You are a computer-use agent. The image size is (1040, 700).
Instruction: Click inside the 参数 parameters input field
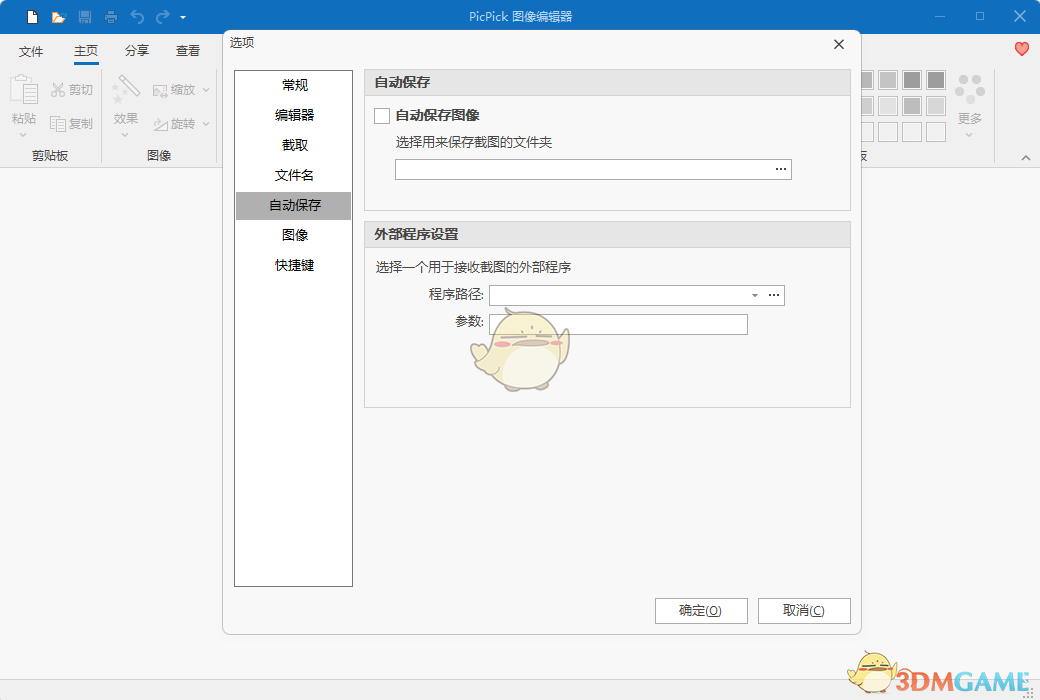click(x=618, y=324)
